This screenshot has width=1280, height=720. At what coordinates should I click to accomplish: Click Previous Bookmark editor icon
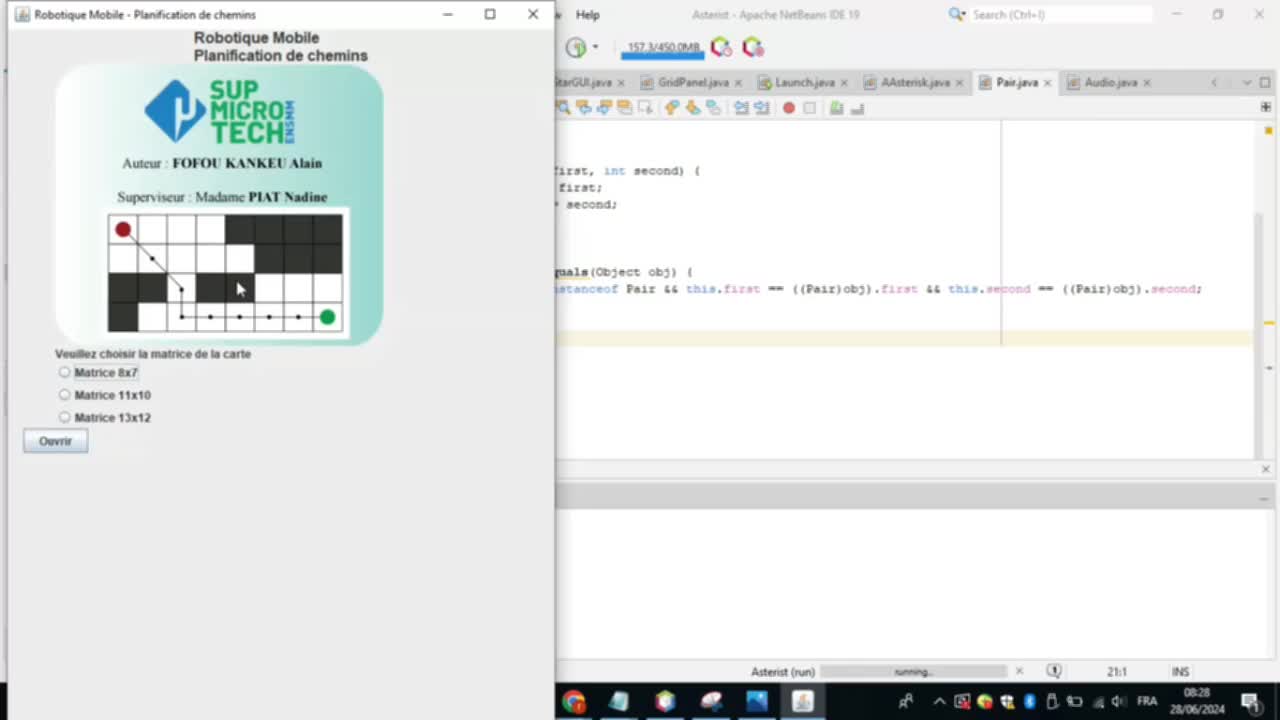click(x=672, y=108)
